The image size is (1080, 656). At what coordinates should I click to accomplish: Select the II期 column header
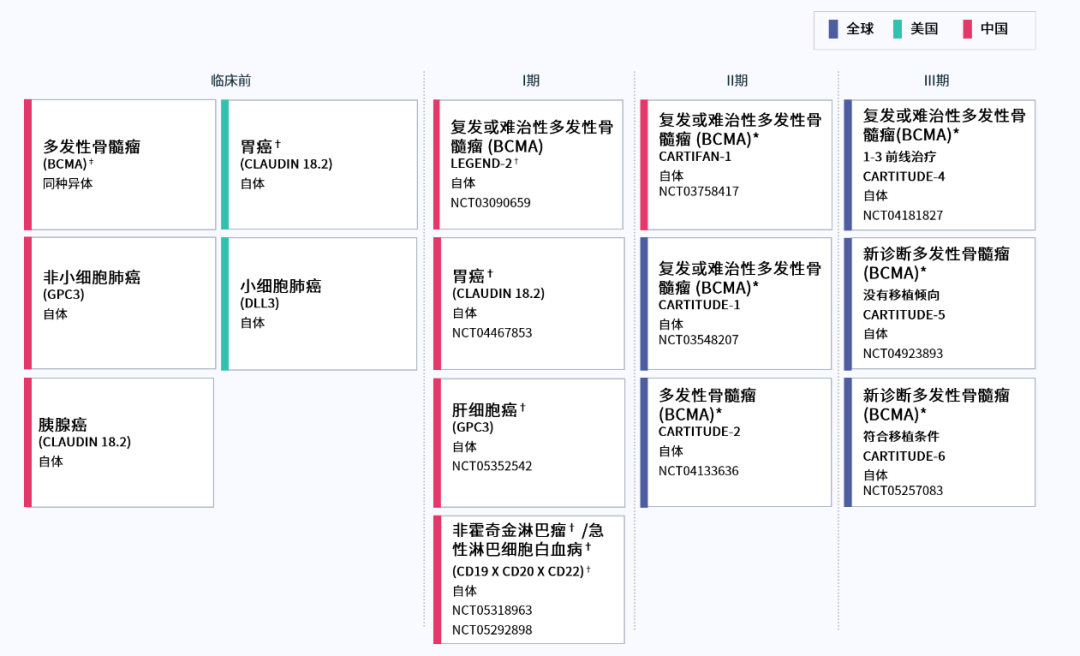737,81
